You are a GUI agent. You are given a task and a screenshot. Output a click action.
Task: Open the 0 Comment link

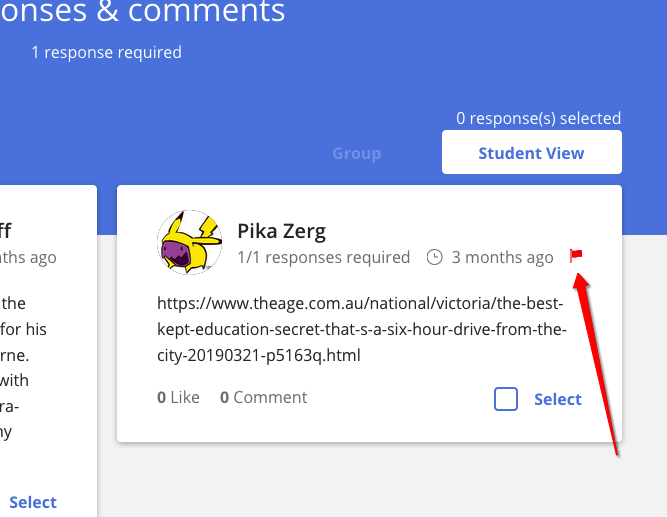(263, 397)
